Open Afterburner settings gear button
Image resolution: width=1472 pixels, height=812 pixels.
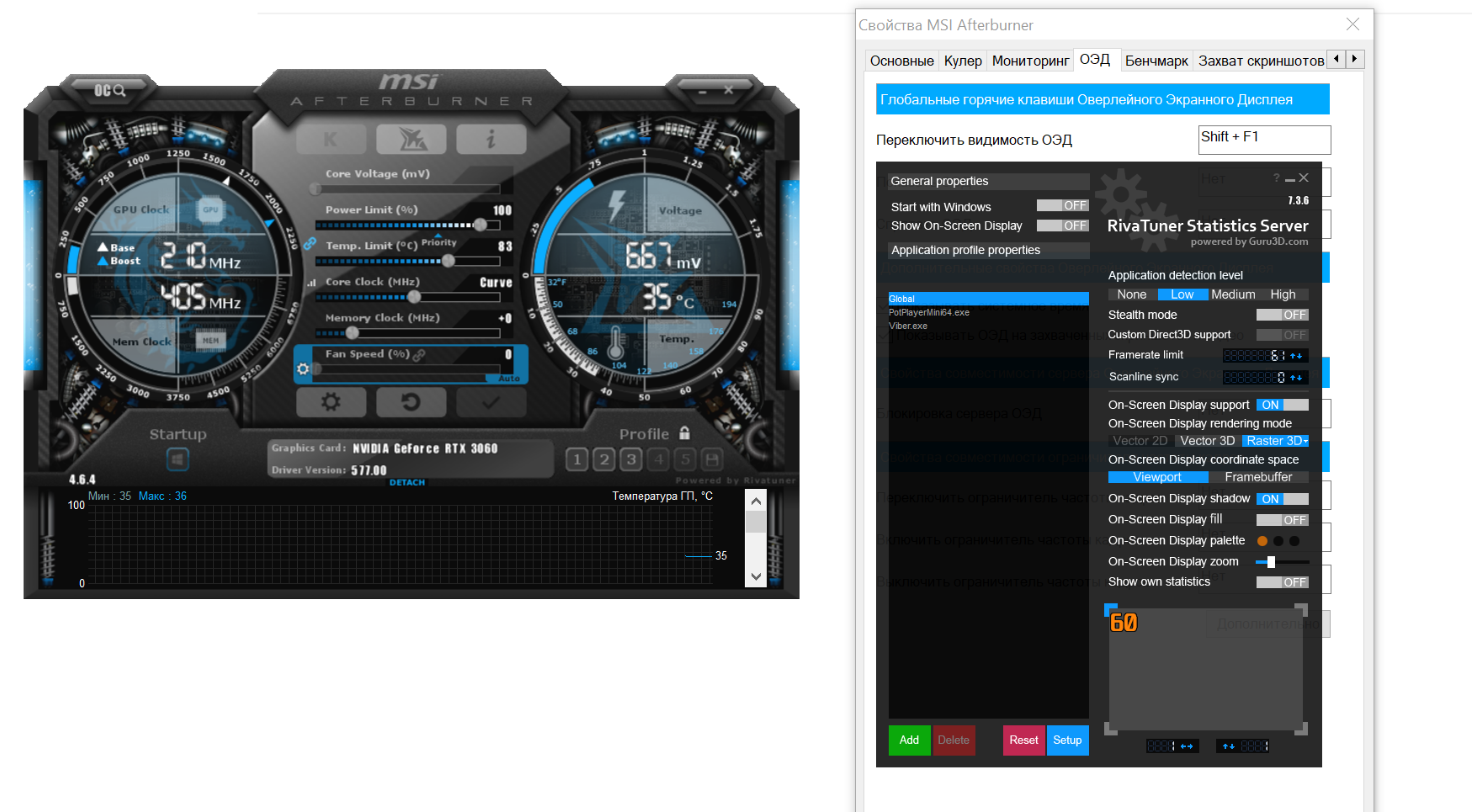[x=331, y=402]
